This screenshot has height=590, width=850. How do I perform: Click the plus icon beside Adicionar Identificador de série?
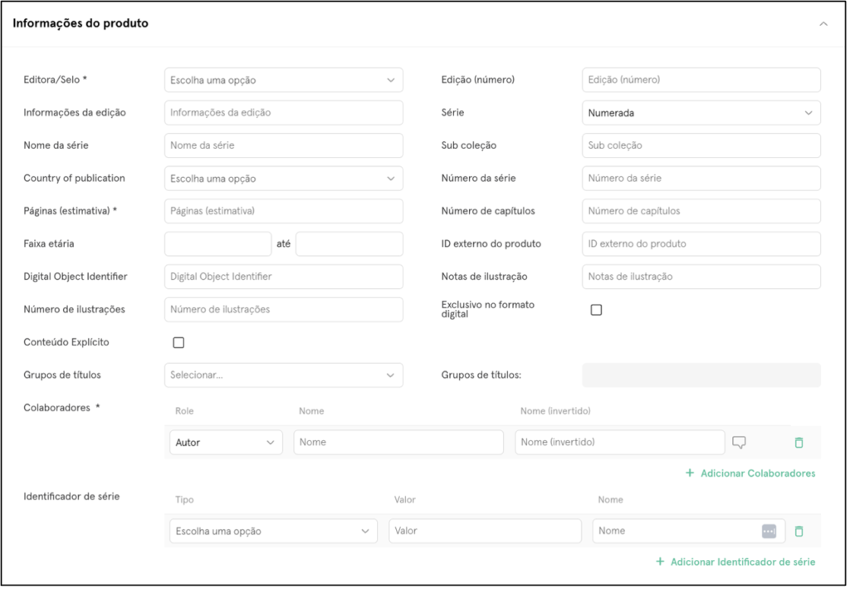(660, 562)
